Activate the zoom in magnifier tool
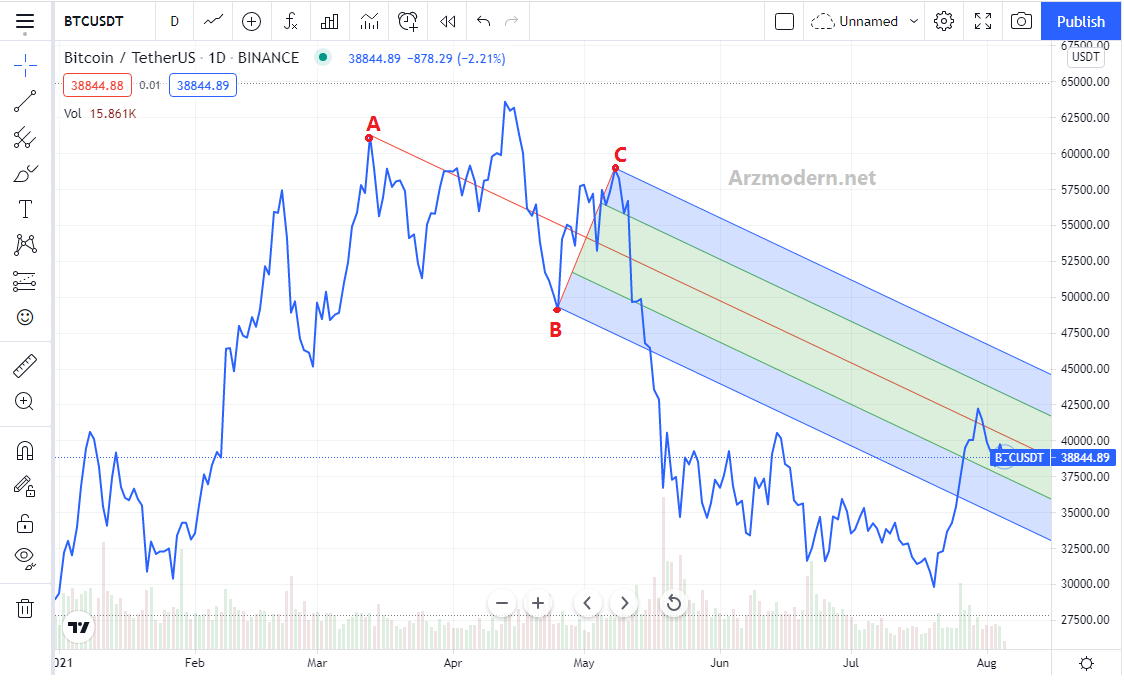This screenshot has height=681, width=1124. (25, 401)
